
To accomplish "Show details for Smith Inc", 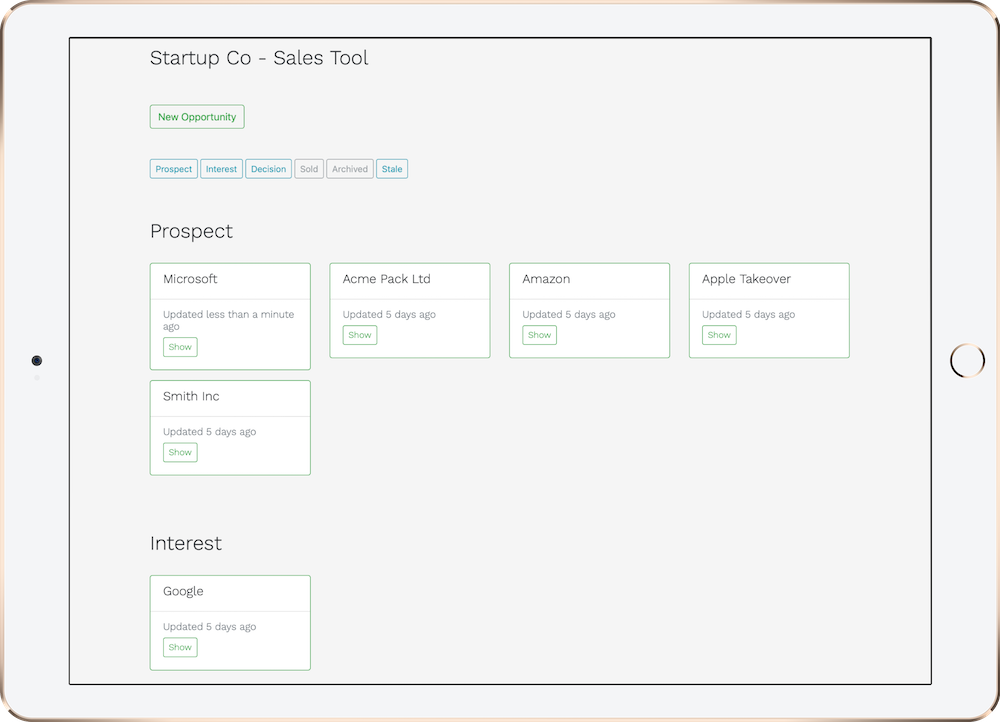I will click(x=180, y=452).
